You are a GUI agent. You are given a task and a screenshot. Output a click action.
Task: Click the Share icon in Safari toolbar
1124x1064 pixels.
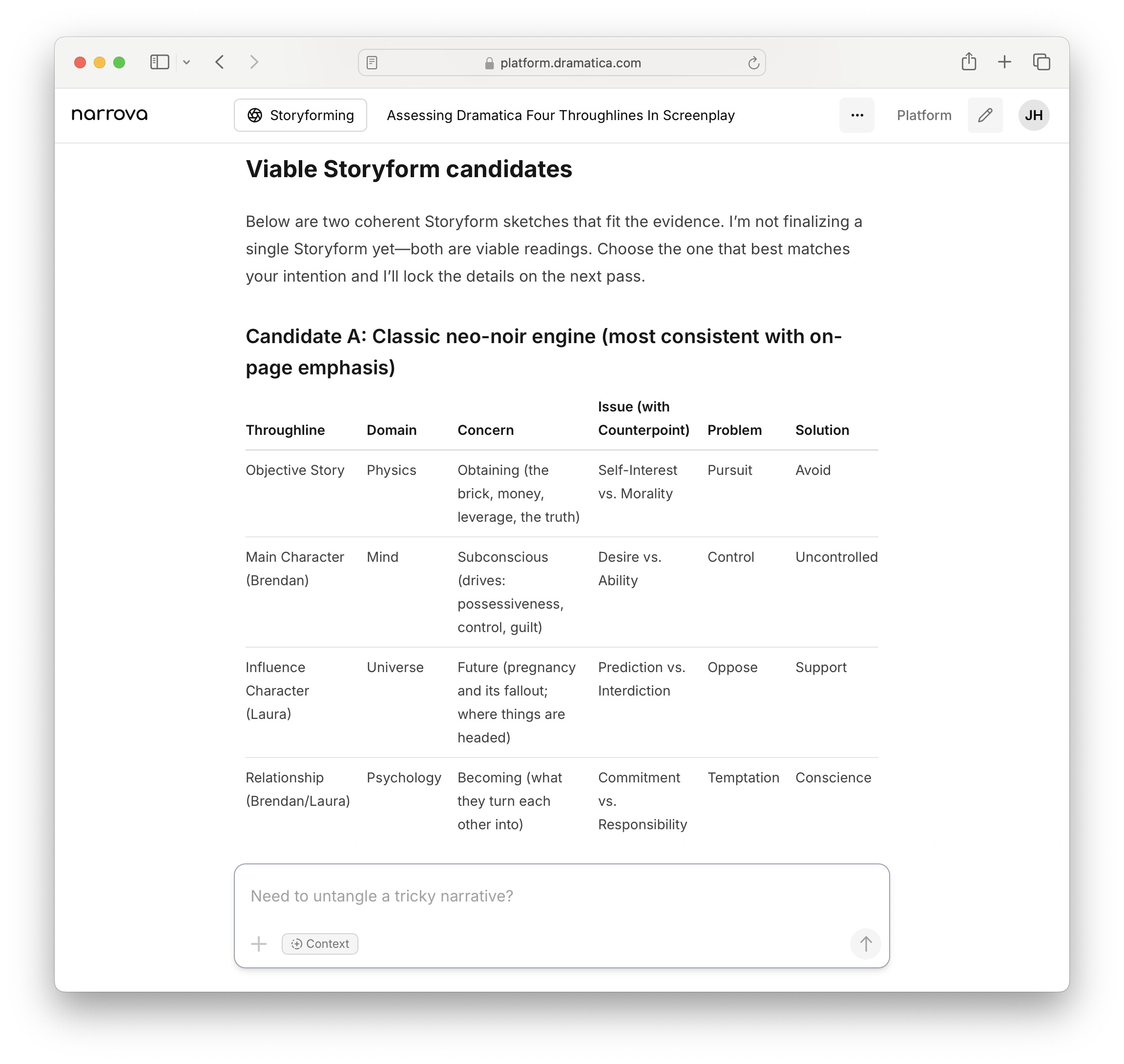pyautogui.click(x=969, y=62)
